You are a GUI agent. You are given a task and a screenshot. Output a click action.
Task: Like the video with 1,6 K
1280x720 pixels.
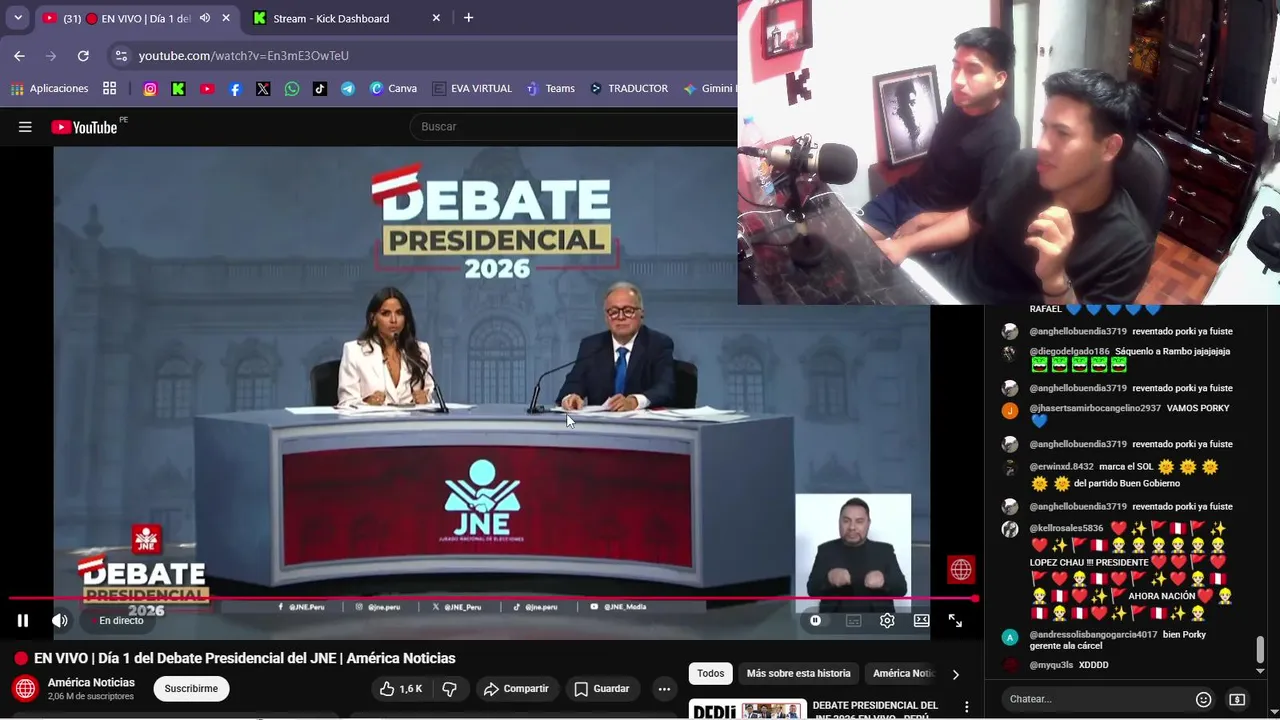[x=400, y=689]
